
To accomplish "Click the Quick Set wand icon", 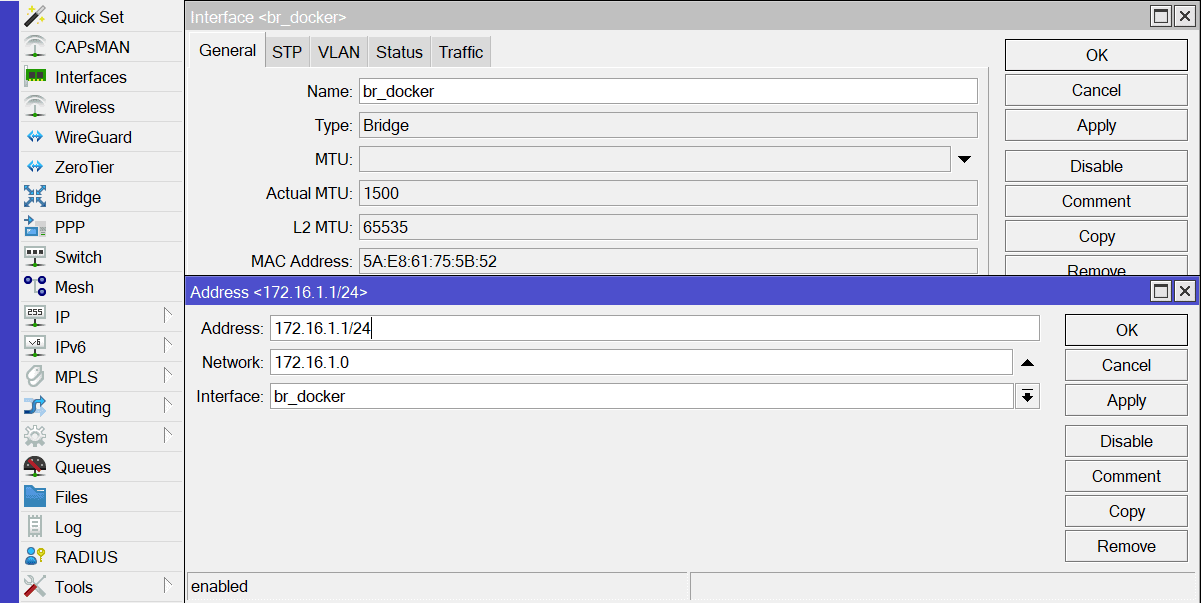I will coord(35,17).
